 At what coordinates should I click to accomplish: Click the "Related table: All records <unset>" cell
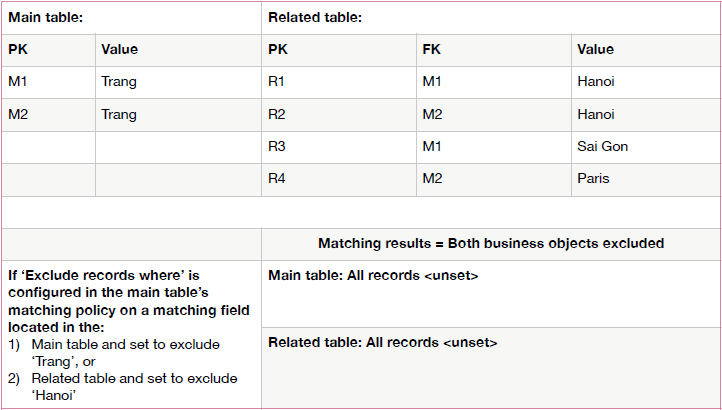point(383,343)
